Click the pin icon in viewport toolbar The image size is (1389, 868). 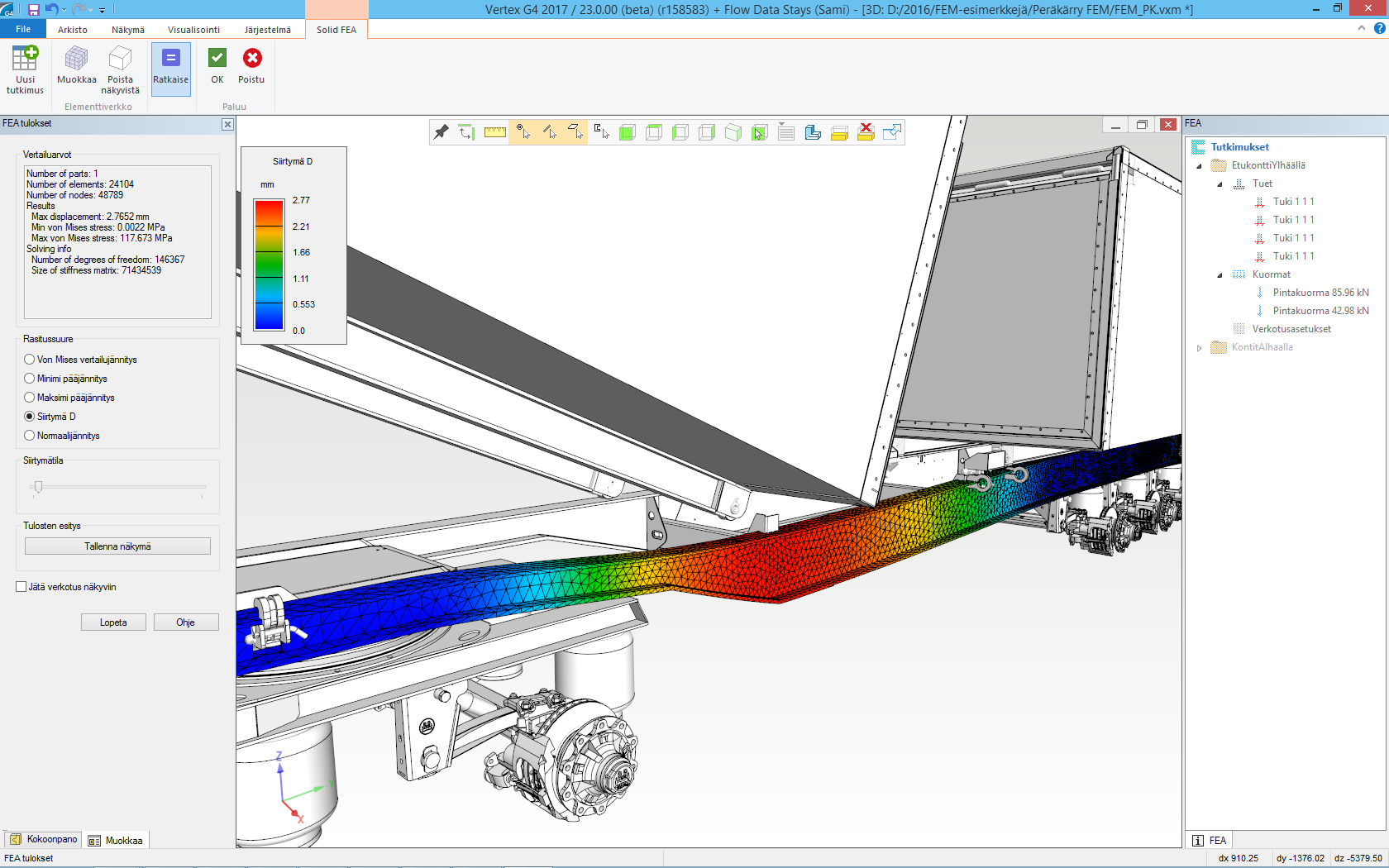pyautogui.click(x=442, y=132)
